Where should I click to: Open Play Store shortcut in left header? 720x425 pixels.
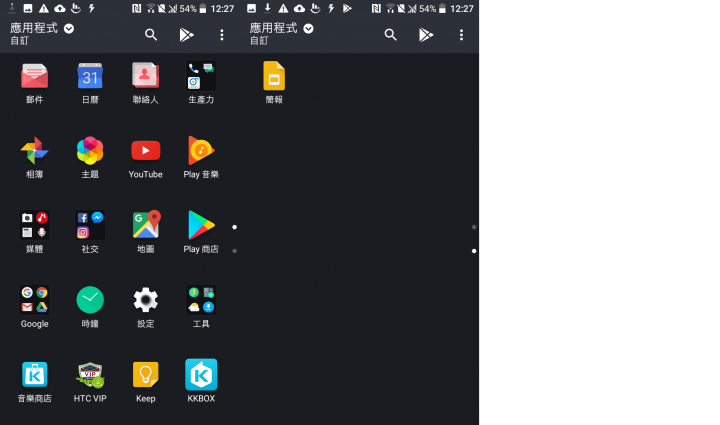tap(186, 34)
